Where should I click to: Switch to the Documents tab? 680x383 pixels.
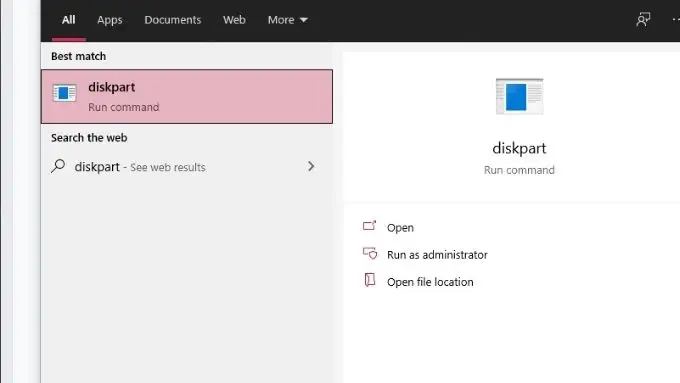point(173,20)
